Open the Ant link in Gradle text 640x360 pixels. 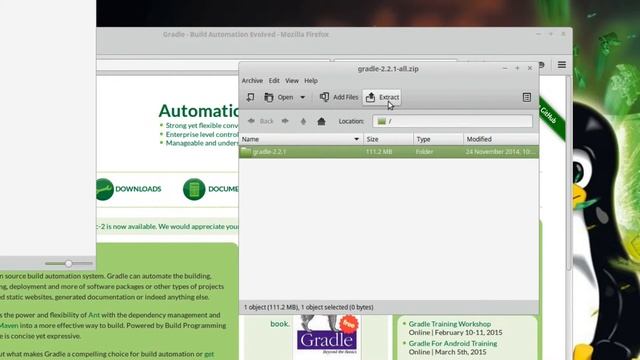[94, 315]
